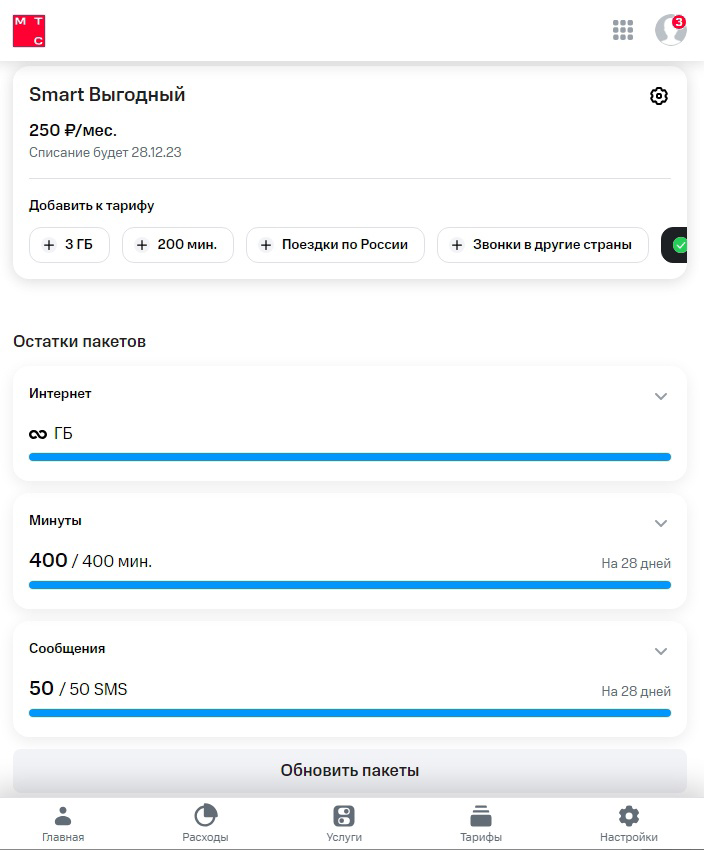Click the Минуты 400/400 progress bar
704x850 pixels.
click(350, 585)
